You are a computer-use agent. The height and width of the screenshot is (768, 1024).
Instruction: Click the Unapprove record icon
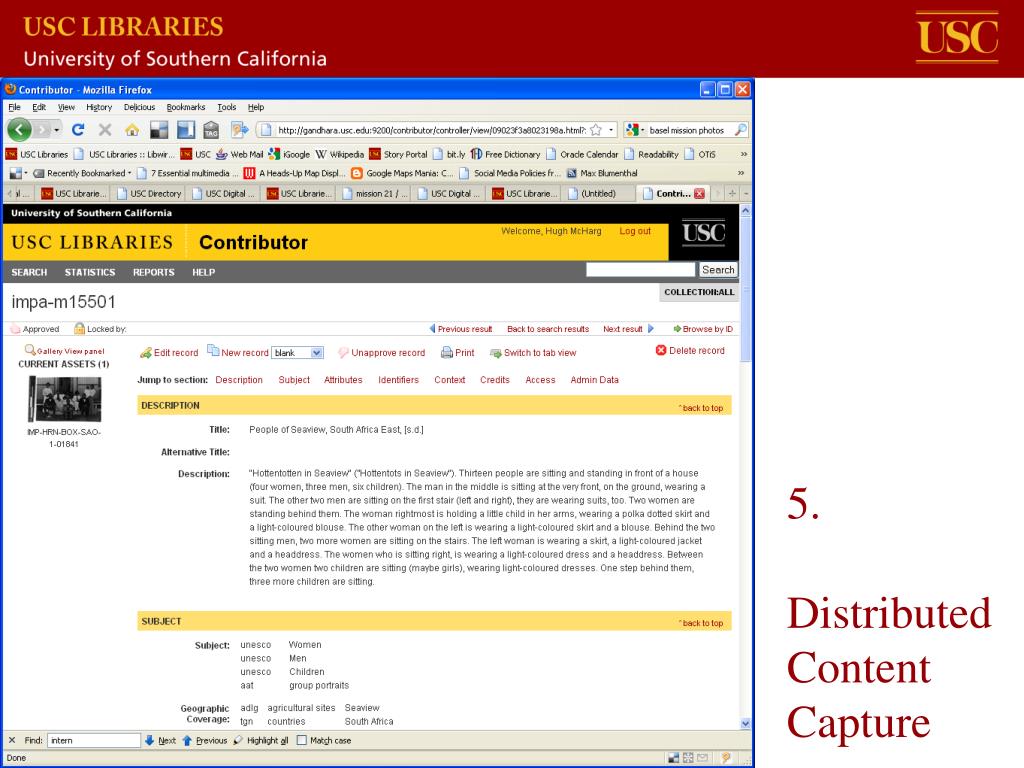coord(343,353)
